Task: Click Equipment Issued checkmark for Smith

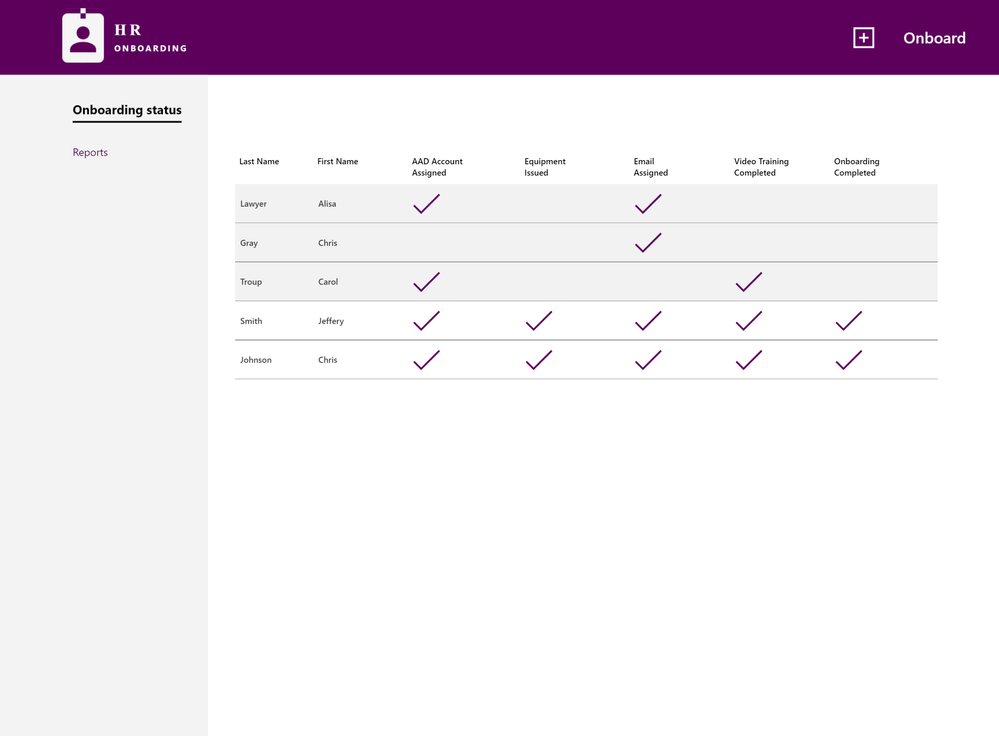Action: (538, 321)
